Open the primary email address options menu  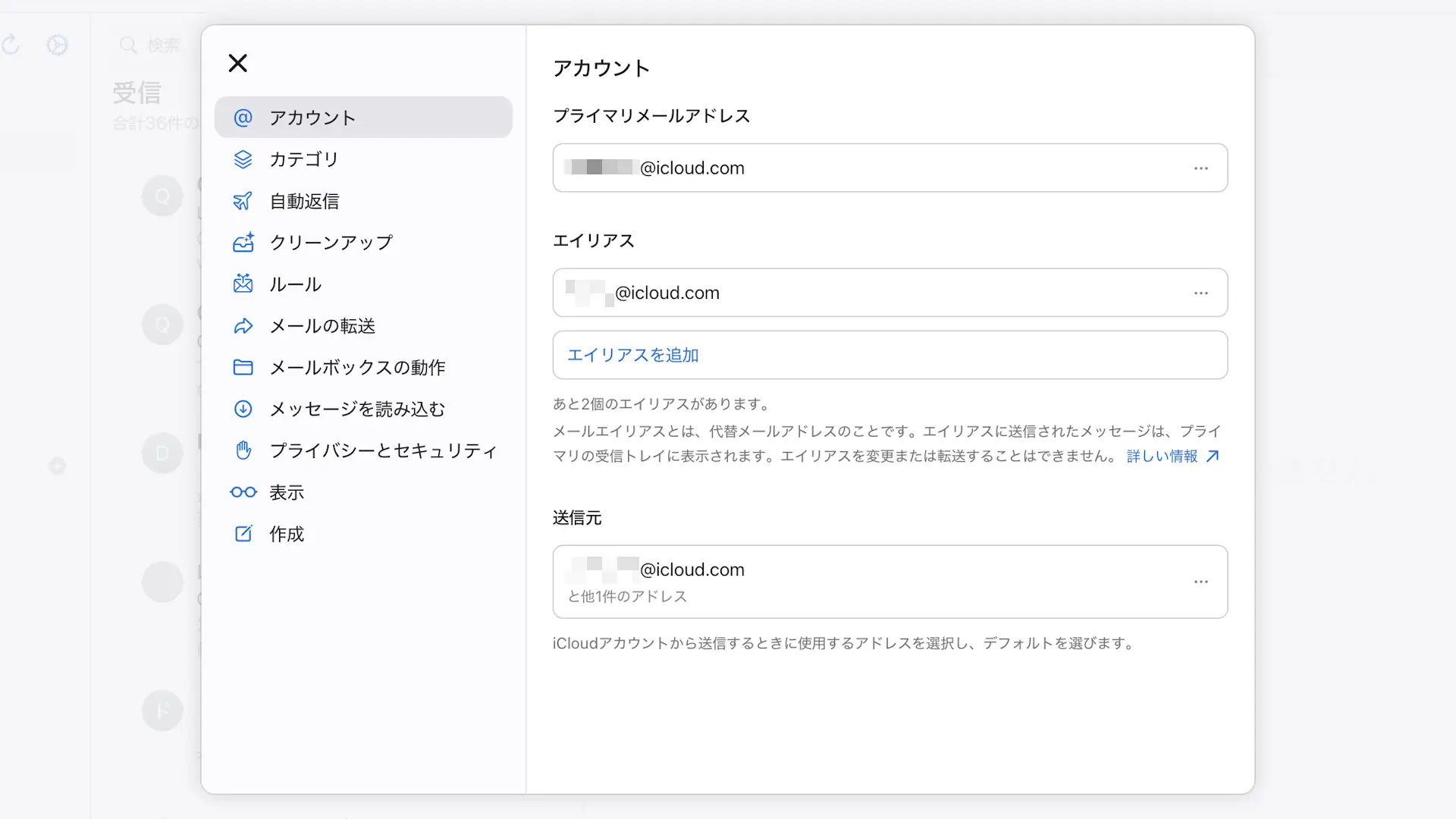1200,168
